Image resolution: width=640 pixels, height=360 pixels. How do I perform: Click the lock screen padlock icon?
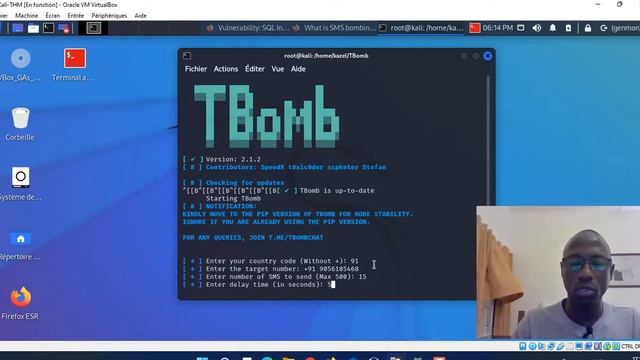coord(588,28)
